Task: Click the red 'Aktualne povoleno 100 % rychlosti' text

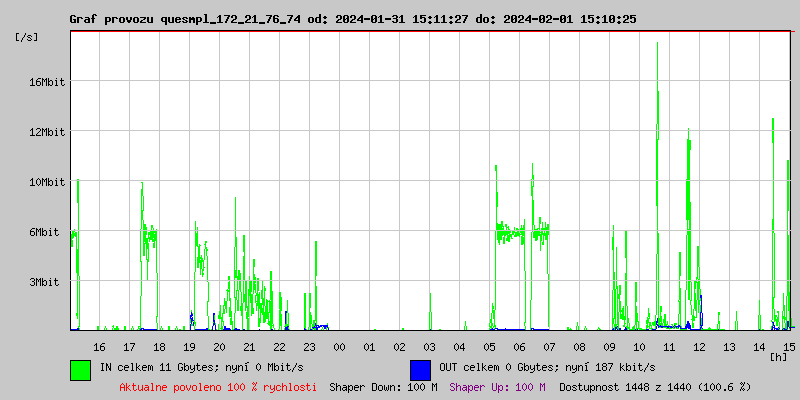Action: click(x=218, y=386)
